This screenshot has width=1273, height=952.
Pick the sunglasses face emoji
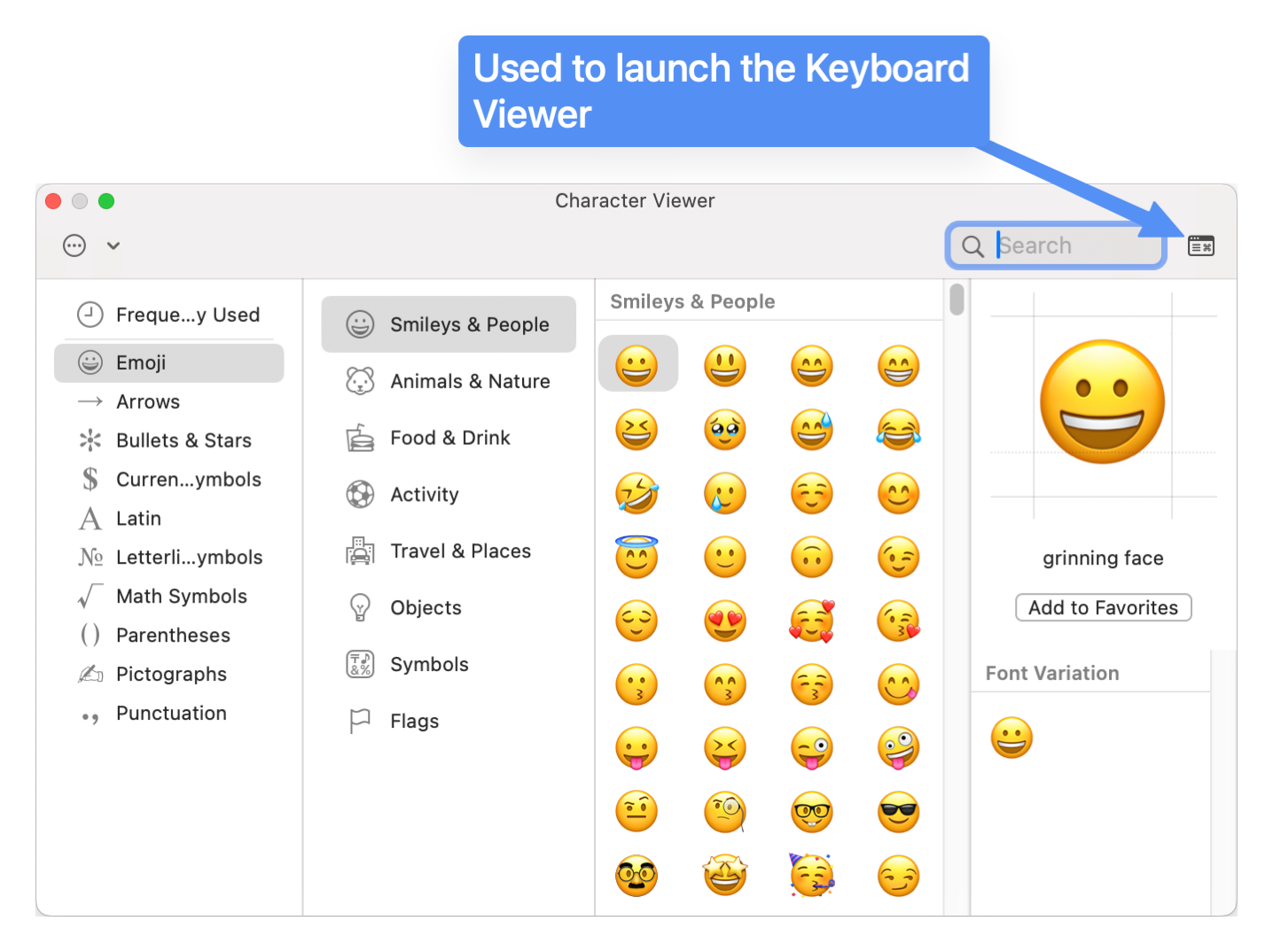click(898, 812)
